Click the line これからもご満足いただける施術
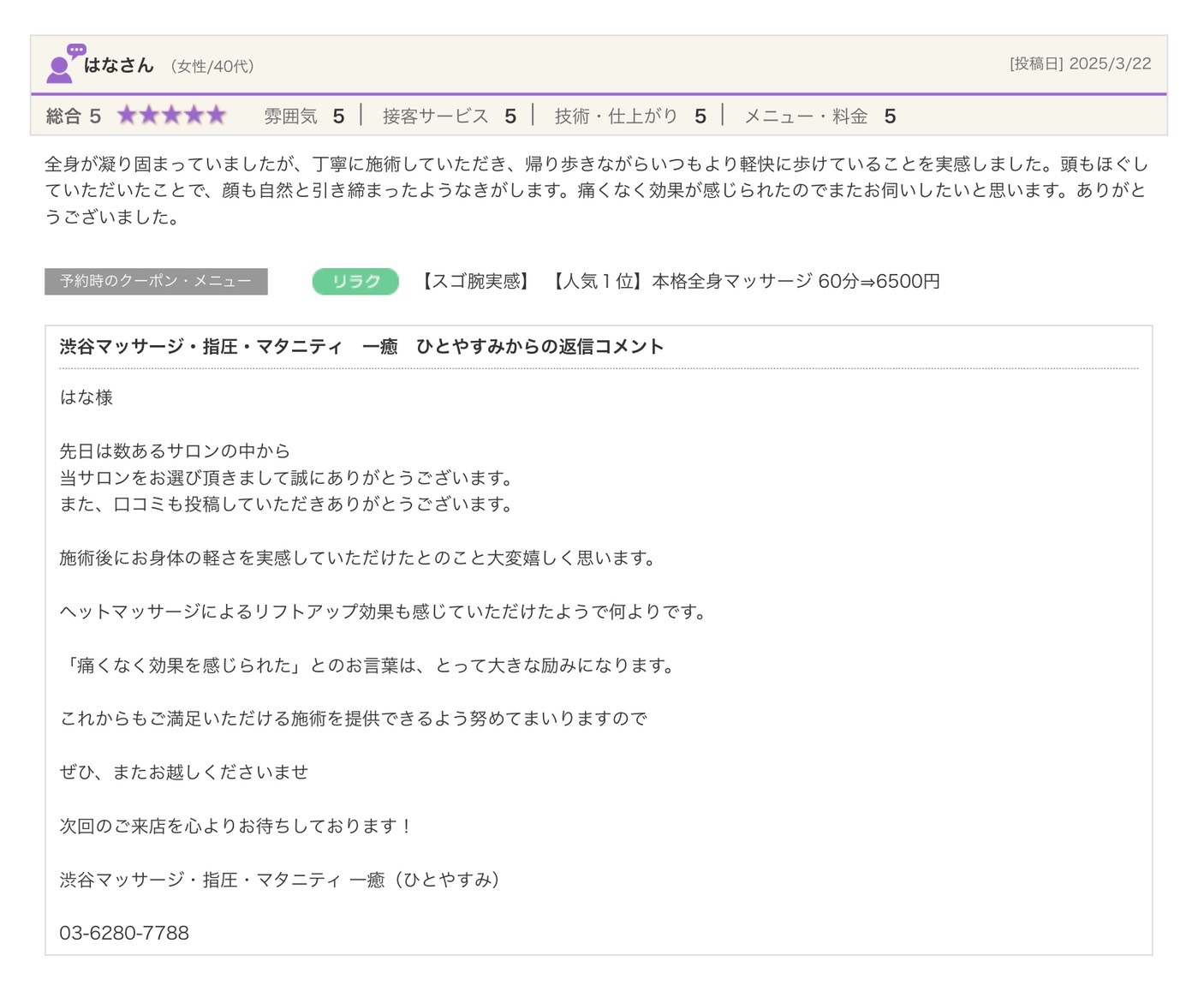 click(354, 718)
